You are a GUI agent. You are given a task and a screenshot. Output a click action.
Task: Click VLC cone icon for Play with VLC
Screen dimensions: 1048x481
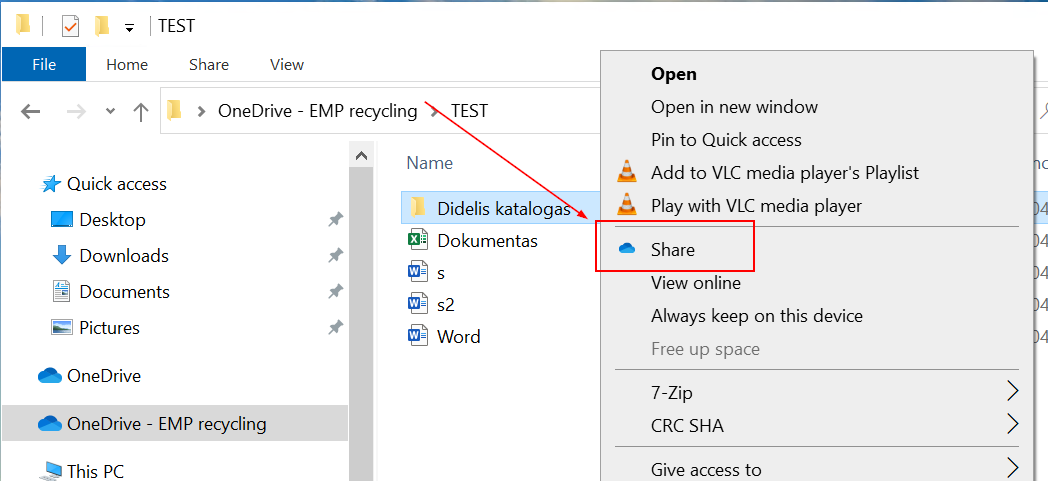click(x=627, y=206)
